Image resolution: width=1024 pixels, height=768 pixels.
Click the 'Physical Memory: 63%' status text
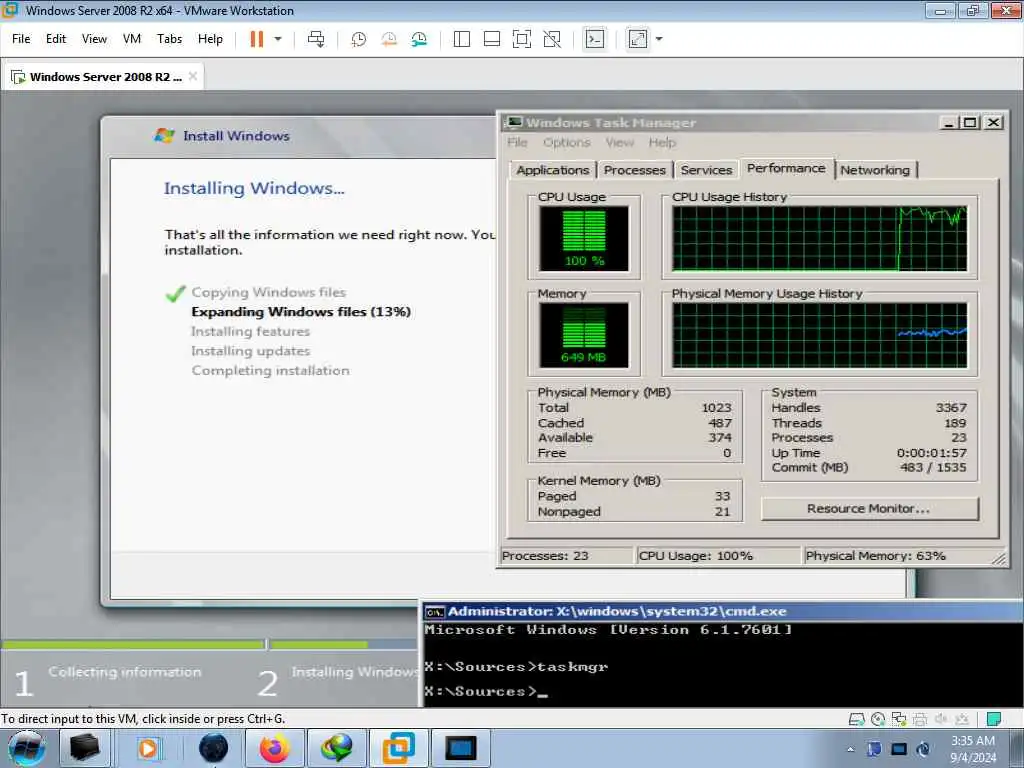coord(875,556)
